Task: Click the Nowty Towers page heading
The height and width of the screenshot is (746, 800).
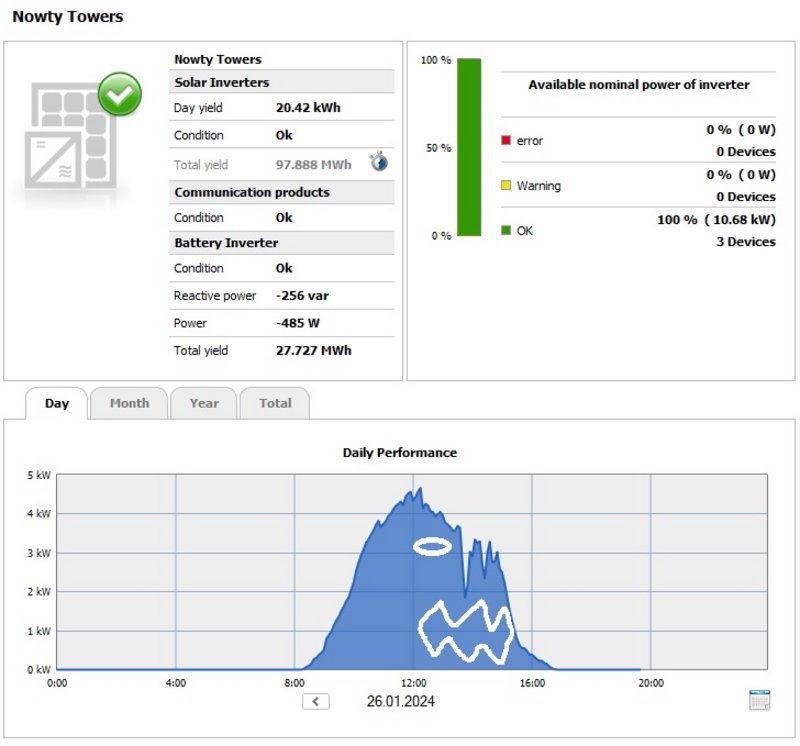Action: [x=68, y=16]
